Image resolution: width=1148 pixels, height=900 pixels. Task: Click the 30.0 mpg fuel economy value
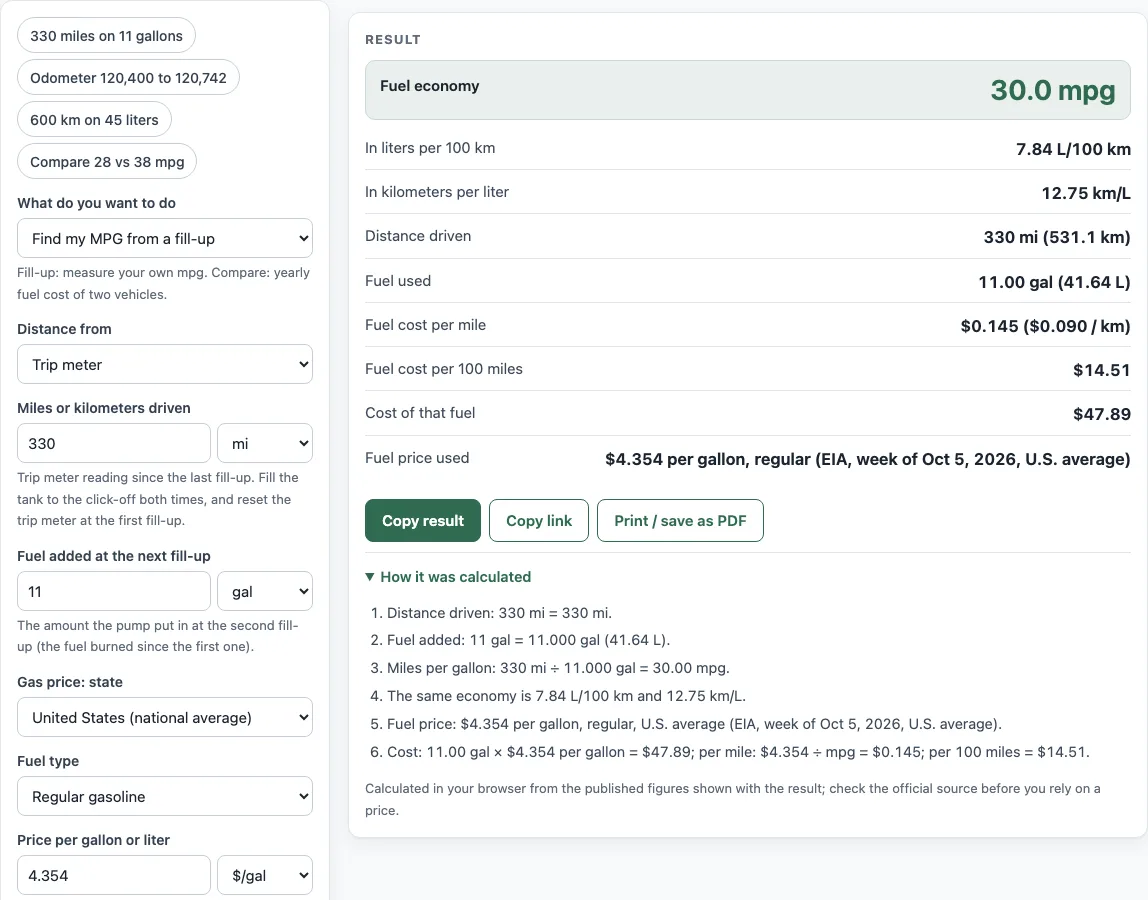1053,90
